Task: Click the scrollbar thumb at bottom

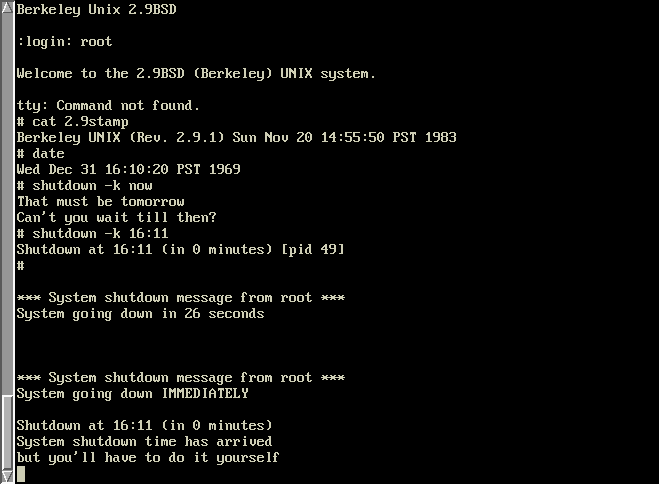Action: (x=7, y=433)
